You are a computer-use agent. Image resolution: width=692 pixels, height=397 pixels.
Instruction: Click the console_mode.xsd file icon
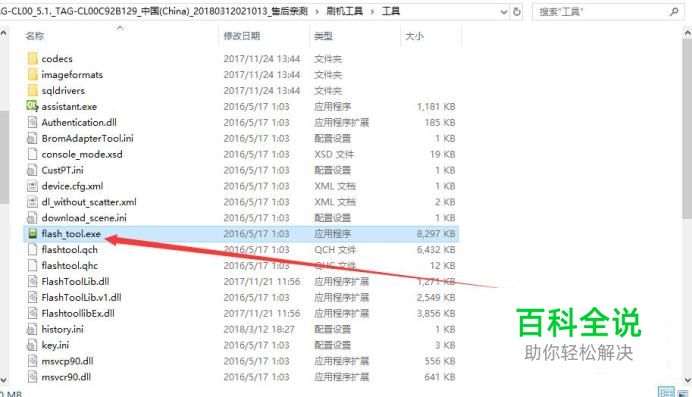[x=32, y=154]
